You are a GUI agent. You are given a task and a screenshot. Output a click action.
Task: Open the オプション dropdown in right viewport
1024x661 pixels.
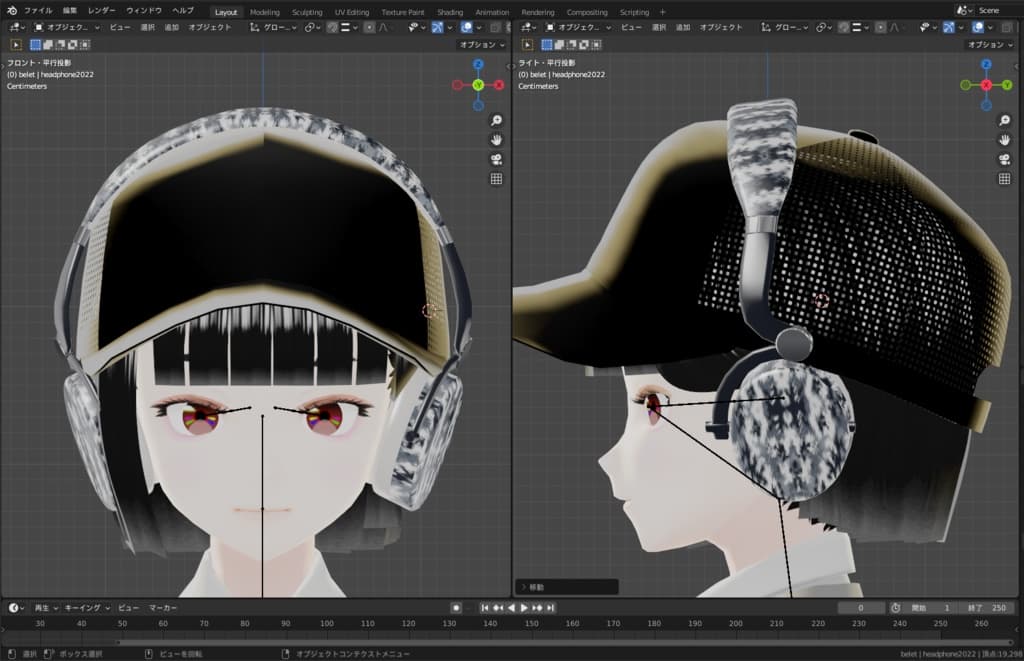click(x=990, y=45)
